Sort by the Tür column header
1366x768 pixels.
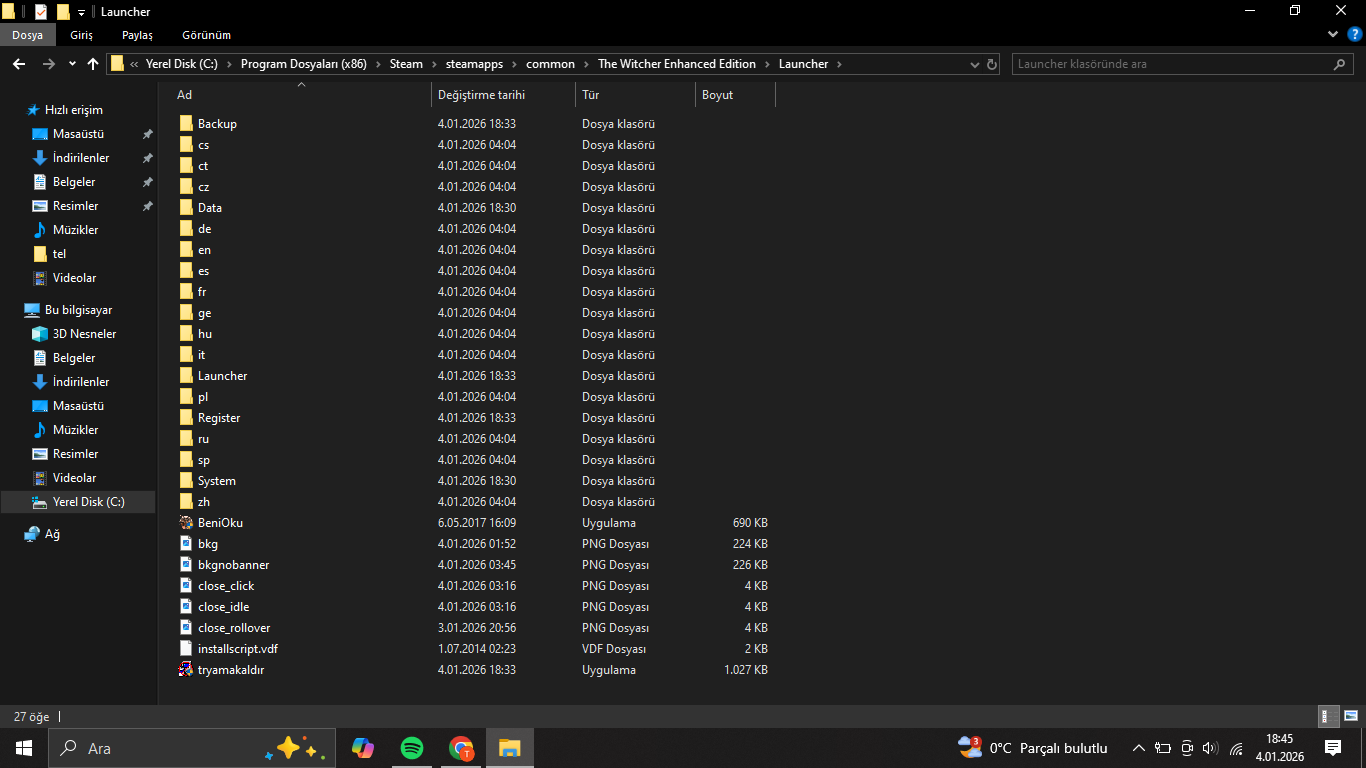tap(635, 95)
